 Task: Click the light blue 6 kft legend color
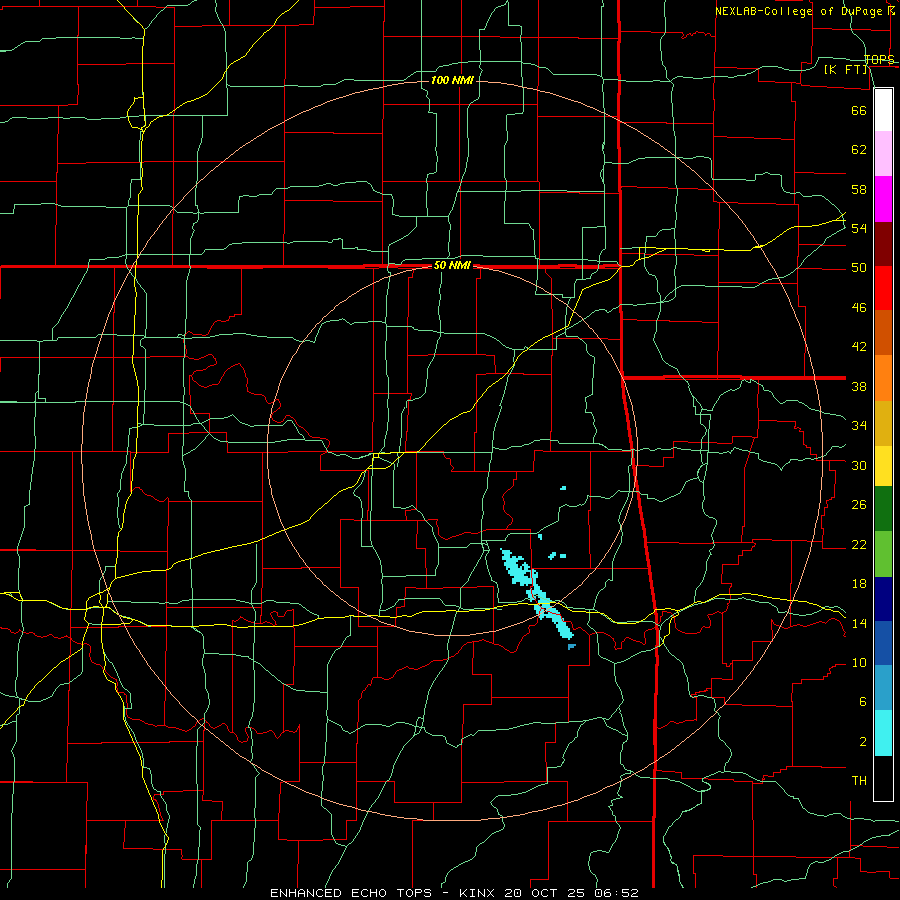point(883,688)
